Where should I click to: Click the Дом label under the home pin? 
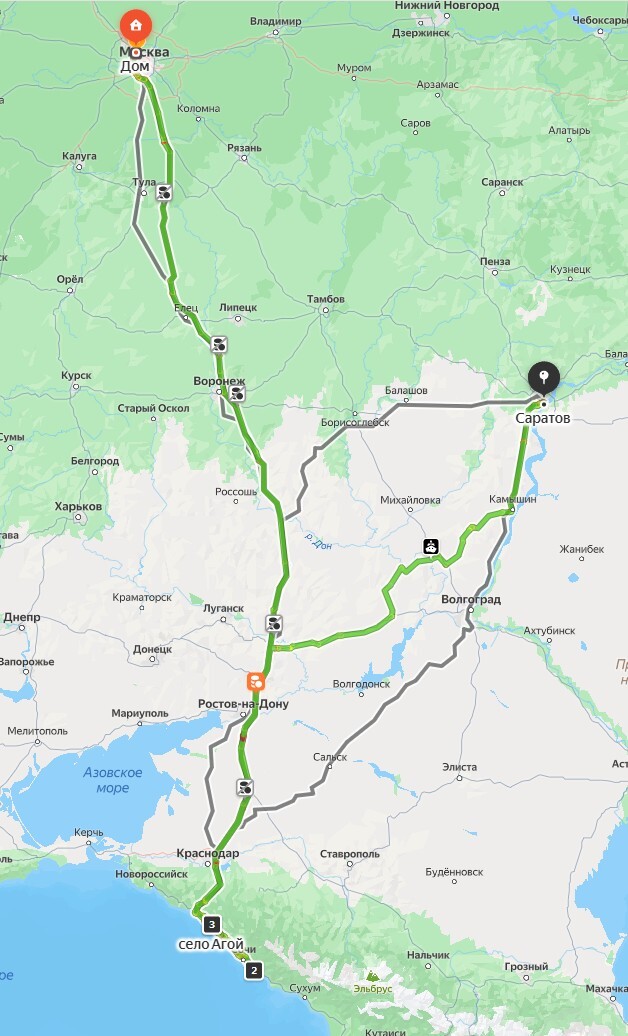[135, 66]
